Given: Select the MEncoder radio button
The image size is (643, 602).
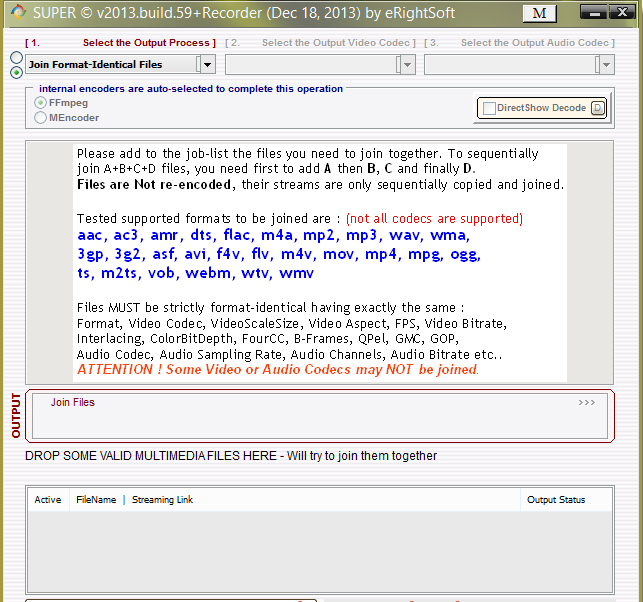Looking at the screenshot, I should pyautogui.click(x=41, y=118).
